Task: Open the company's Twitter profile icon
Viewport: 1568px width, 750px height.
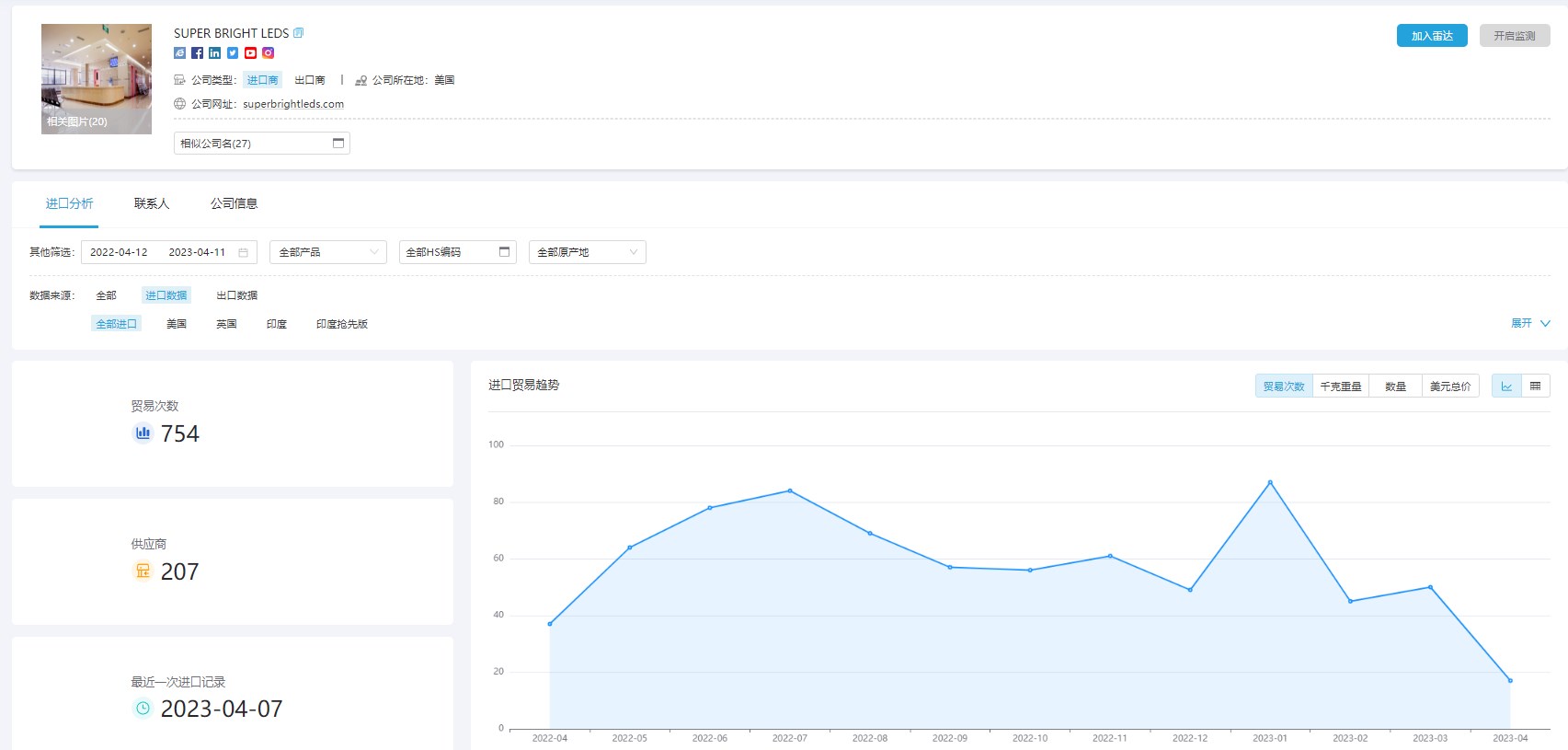Action: point(233,53)
